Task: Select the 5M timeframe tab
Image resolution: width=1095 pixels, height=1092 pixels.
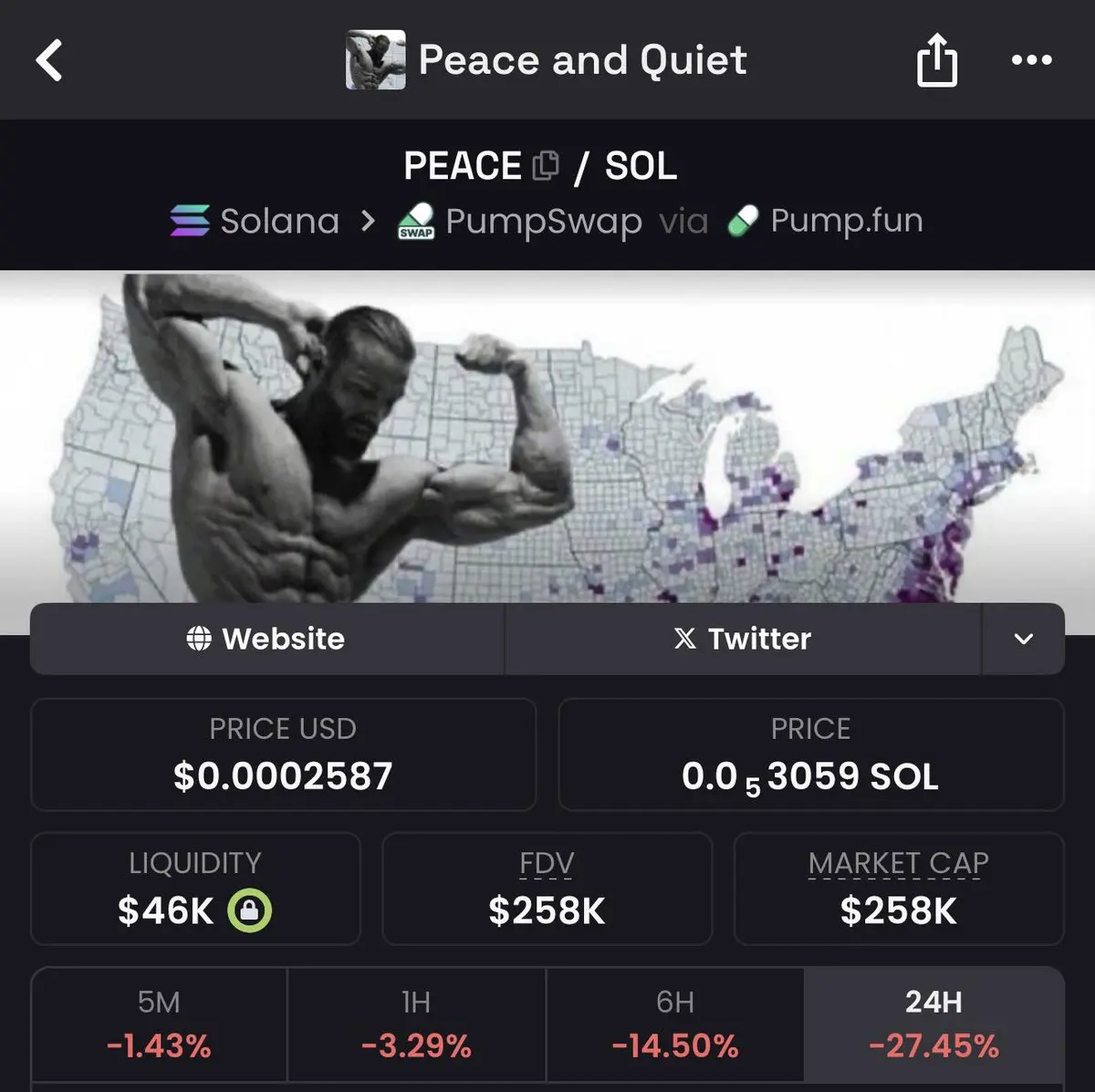Action: (159, 1024)
